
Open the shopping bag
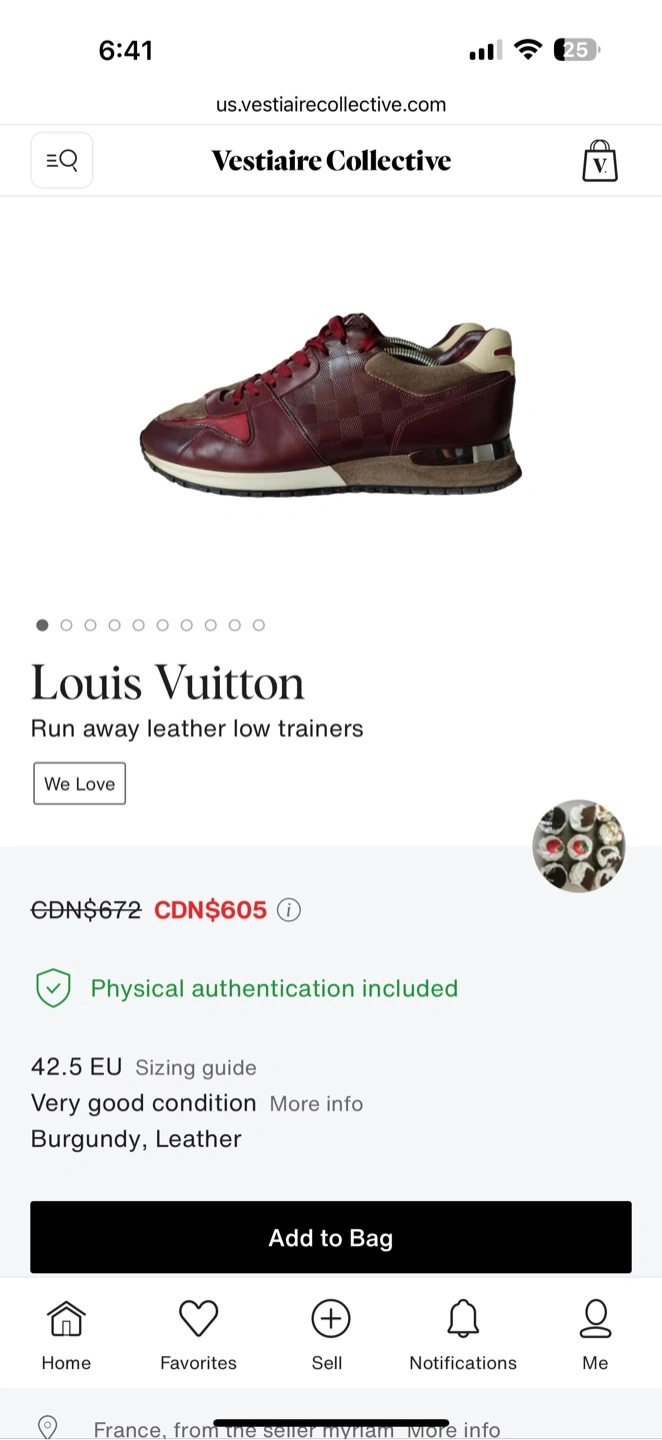[600, 160]
